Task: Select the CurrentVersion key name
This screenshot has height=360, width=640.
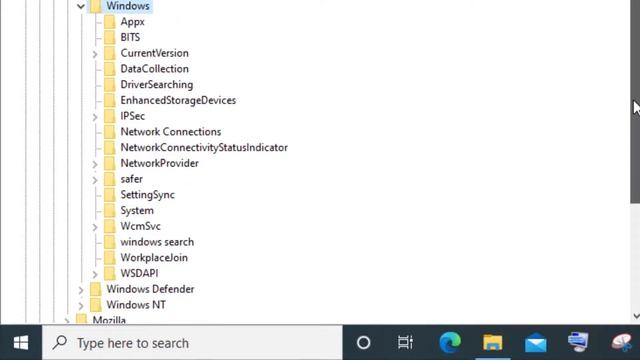Action: [155, 53]
